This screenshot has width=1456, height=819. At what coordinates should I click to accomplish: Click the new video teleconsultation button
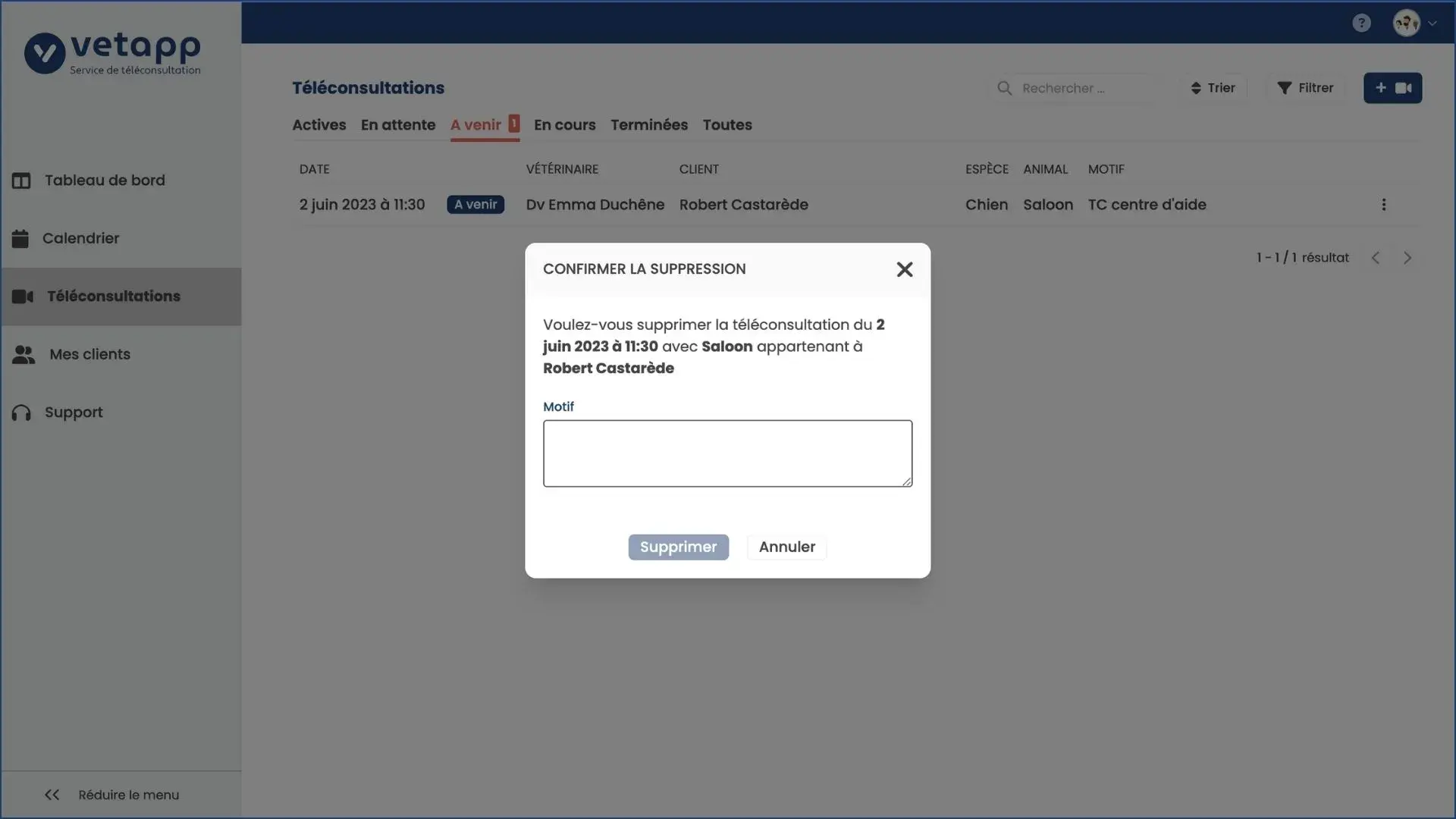click(1392, 88)
